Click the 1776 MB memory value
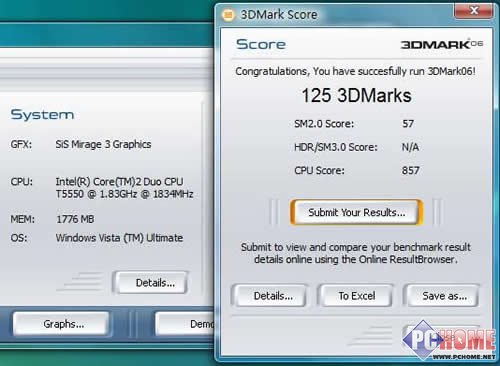 (x=75, y=219)
